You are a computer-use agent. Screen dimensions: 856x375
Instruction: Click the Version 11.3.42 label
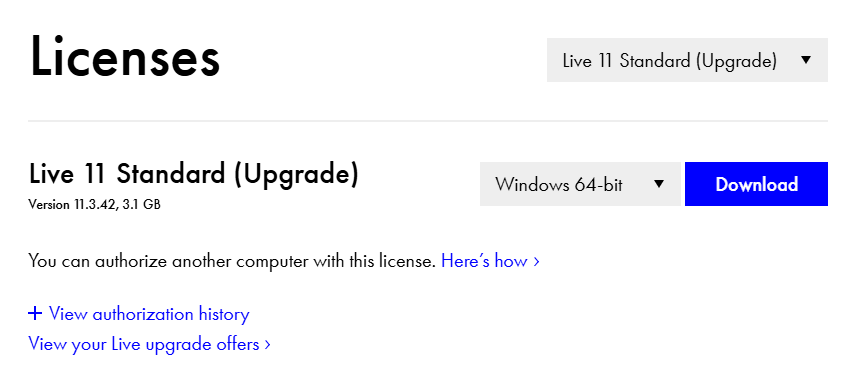coord(72,205)
